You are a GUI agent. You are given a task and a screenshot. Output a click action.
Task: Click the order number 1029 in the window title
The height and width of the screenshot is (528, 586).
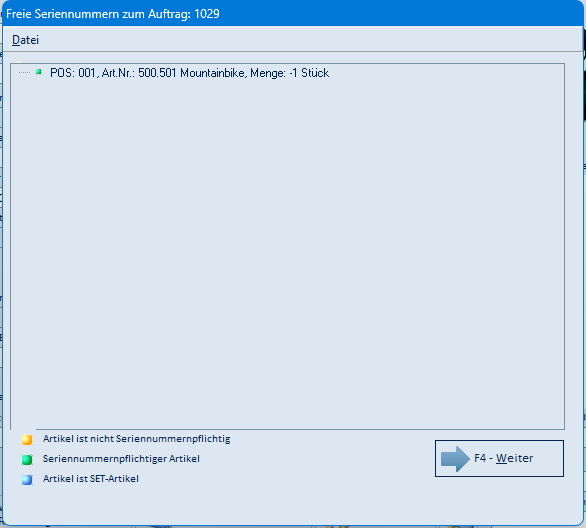coord(207,14)
